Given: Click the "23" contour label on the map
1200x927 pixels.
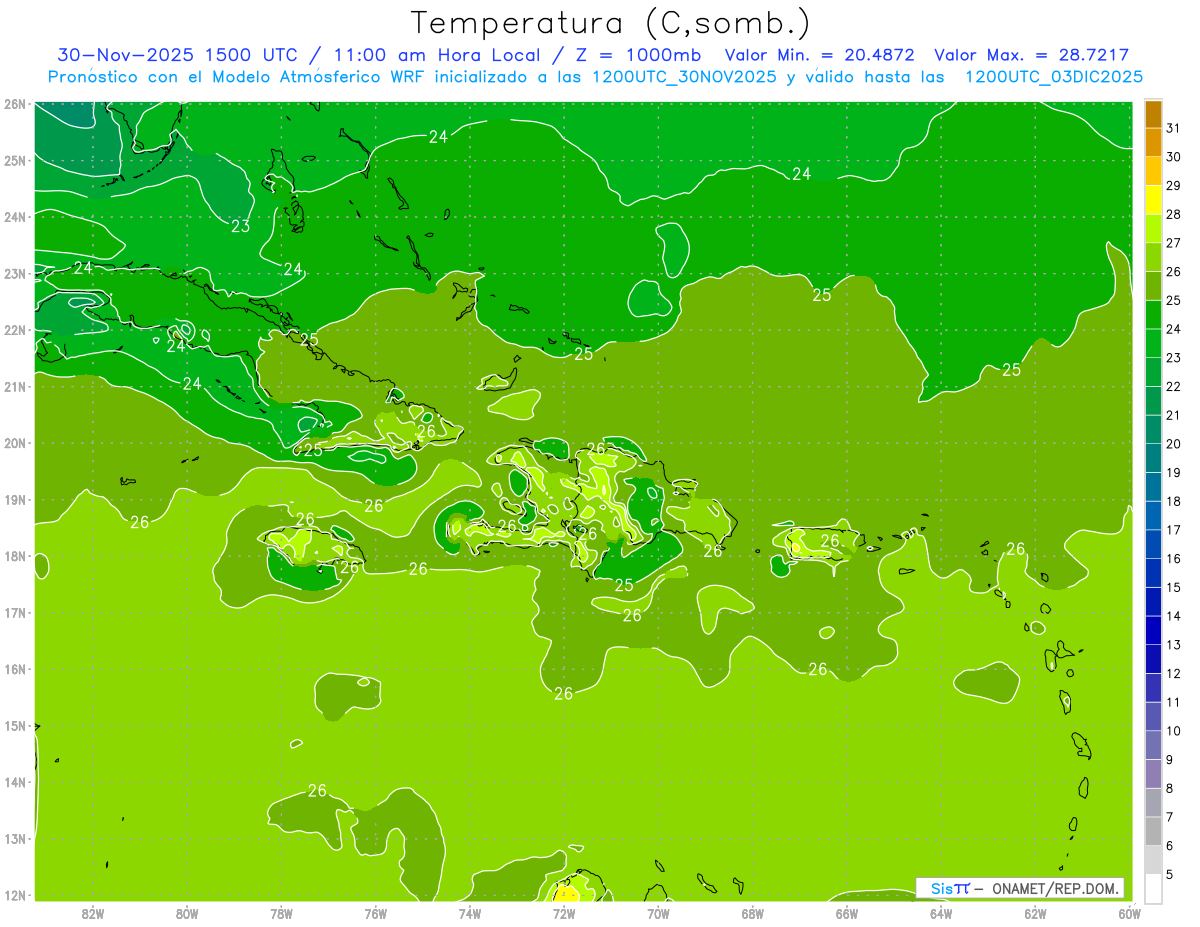Looking at the screenshot, I should (241, 226).
